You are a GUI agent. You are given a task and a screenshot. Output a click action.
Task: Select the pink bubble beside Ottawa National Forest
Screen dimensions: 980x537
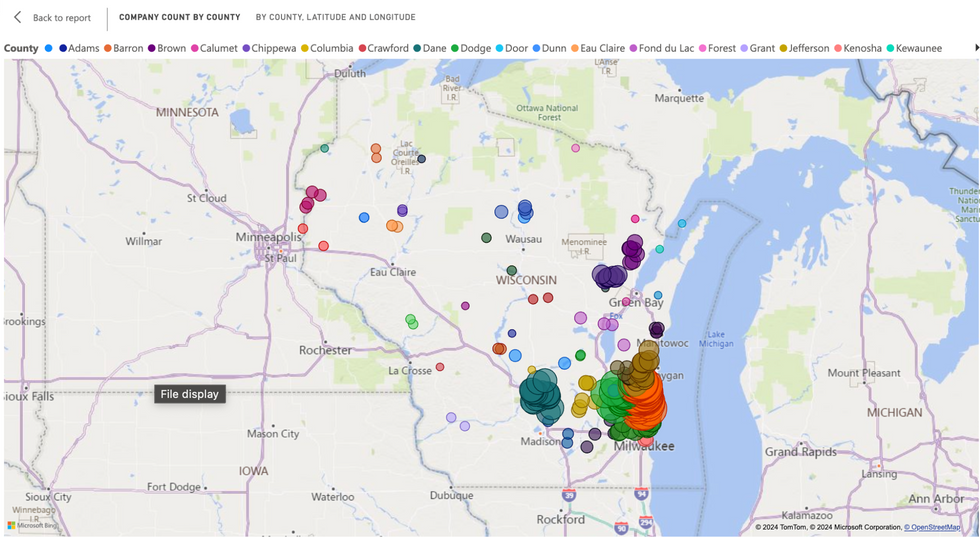(576, 148)
